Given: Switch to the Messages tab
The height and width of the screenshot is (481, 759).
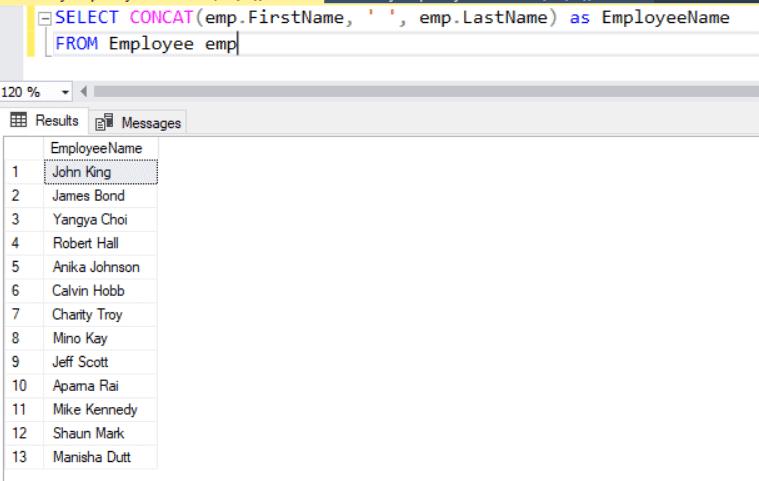Looking at the screenshot, I should [139, 122].
